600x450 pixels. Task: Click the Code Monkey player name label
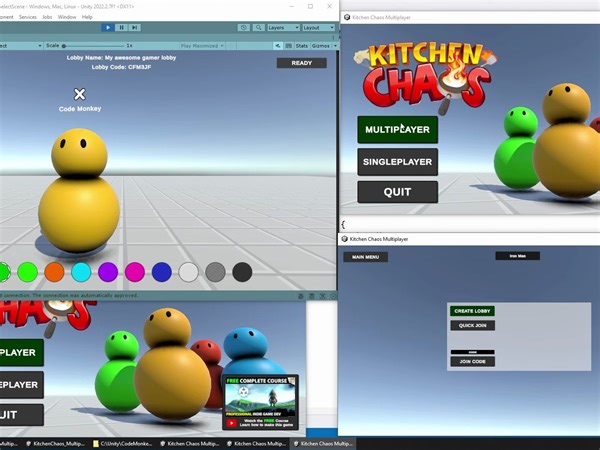coord(80,109)
